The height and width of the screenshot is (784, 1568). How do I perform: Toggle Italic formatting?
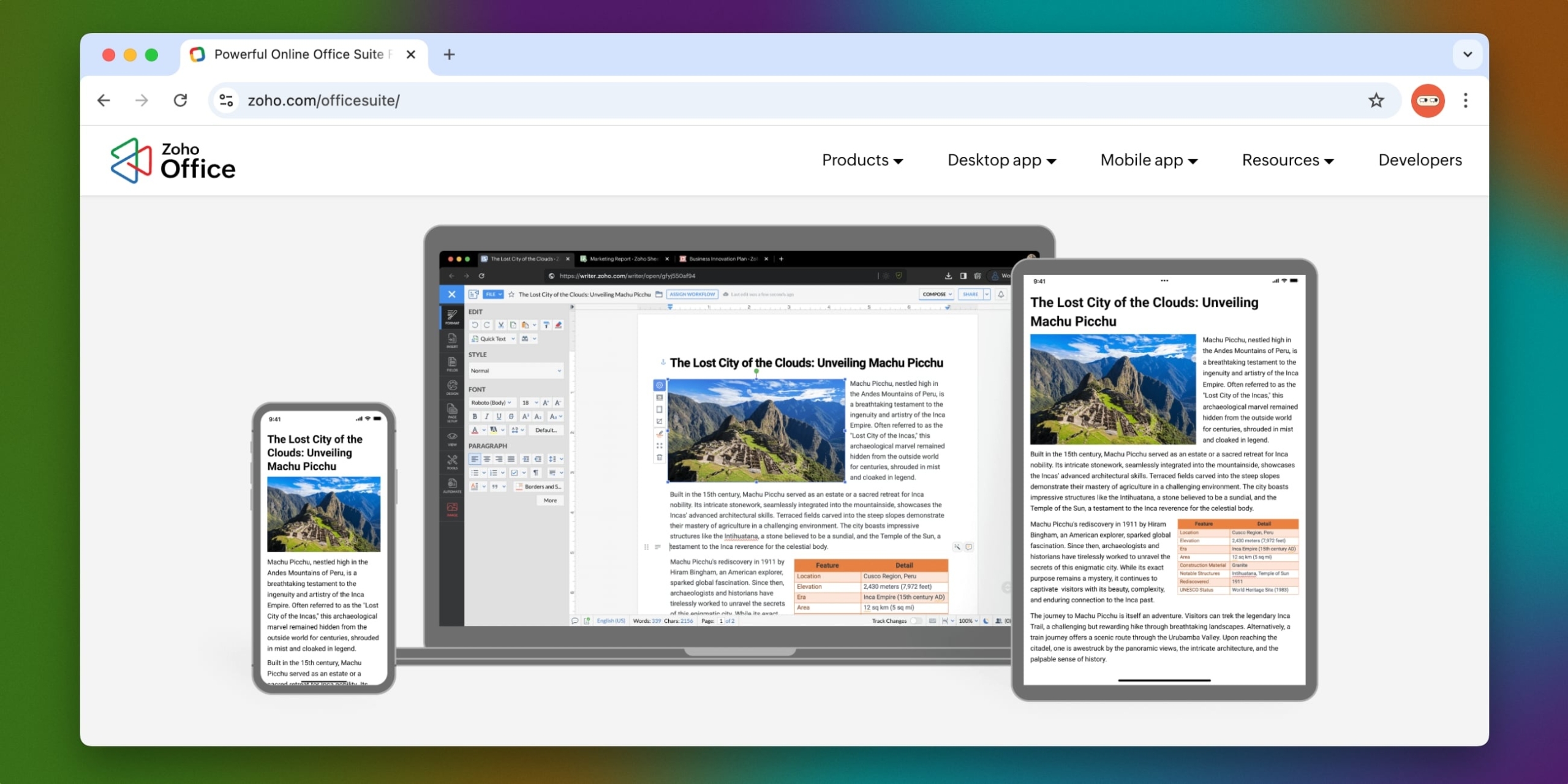(x=487, y=417)
